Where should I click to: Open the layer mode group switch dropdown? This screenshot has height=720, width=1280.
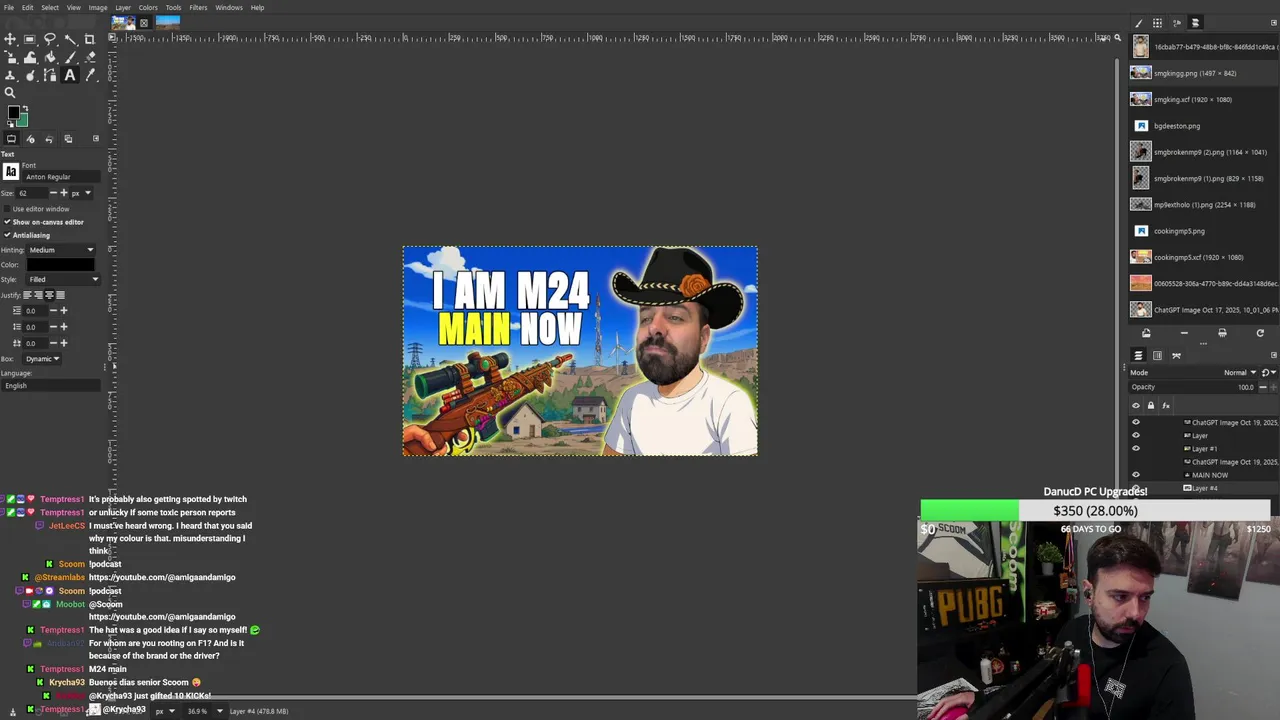(x=1269, y=373)
